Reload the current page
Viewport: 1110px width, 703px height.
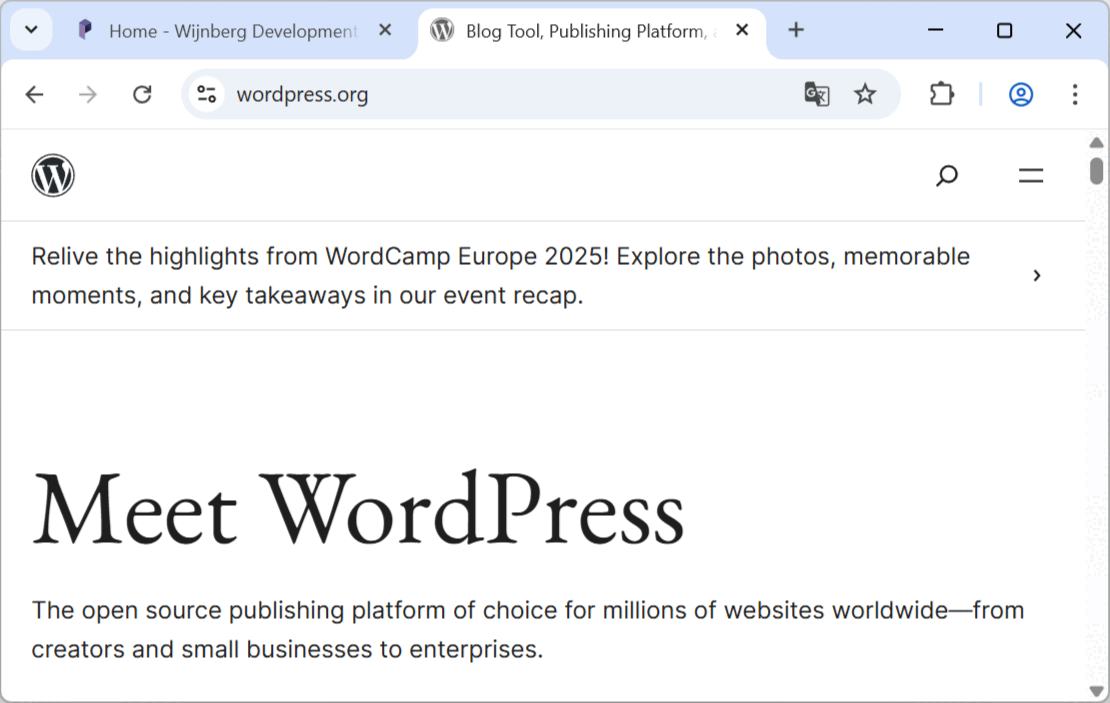(x=142, y=94)
